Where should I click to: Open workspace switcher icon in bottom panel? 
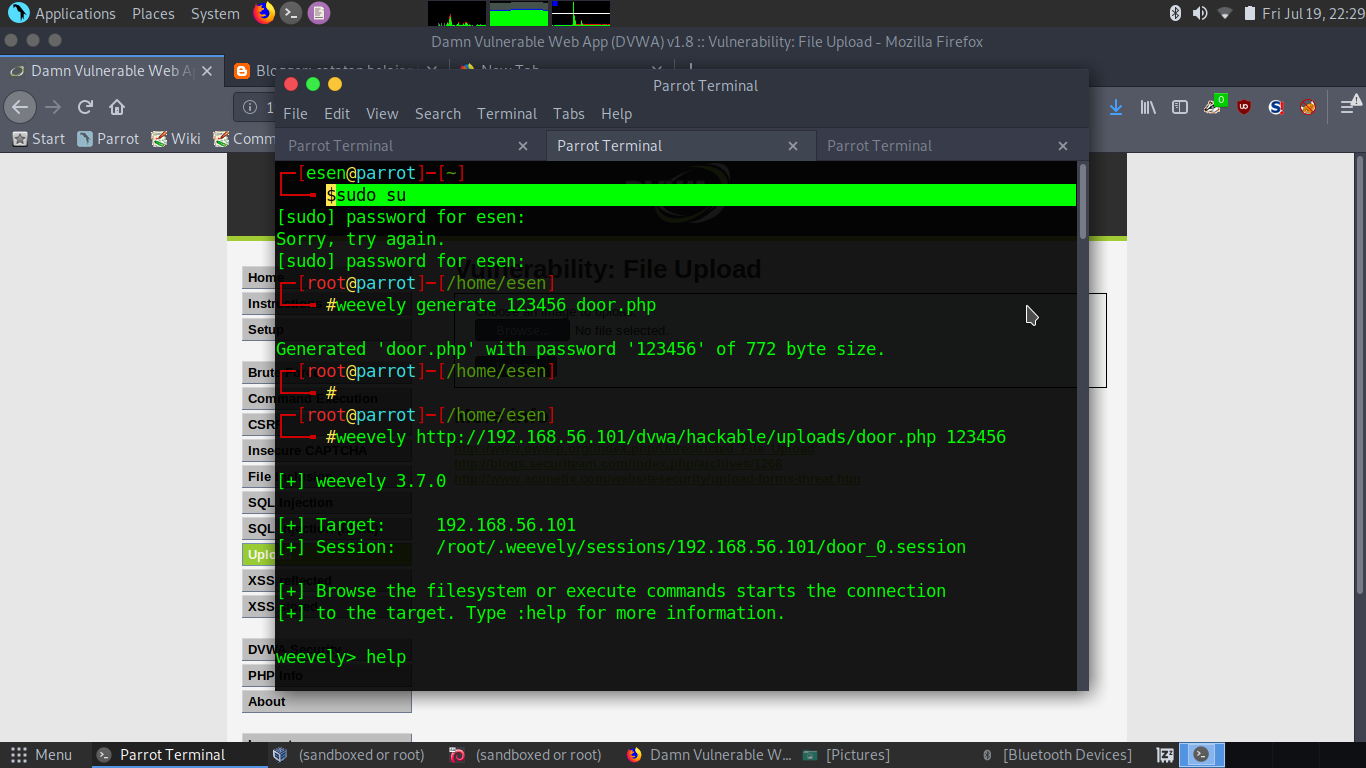point(1165,755)
